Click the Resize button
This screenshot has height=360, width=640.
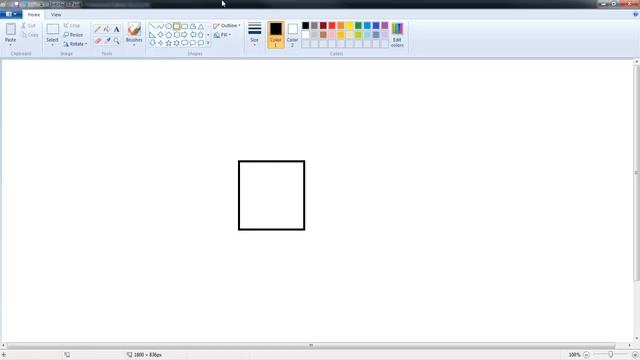click(x=73, y=35)
